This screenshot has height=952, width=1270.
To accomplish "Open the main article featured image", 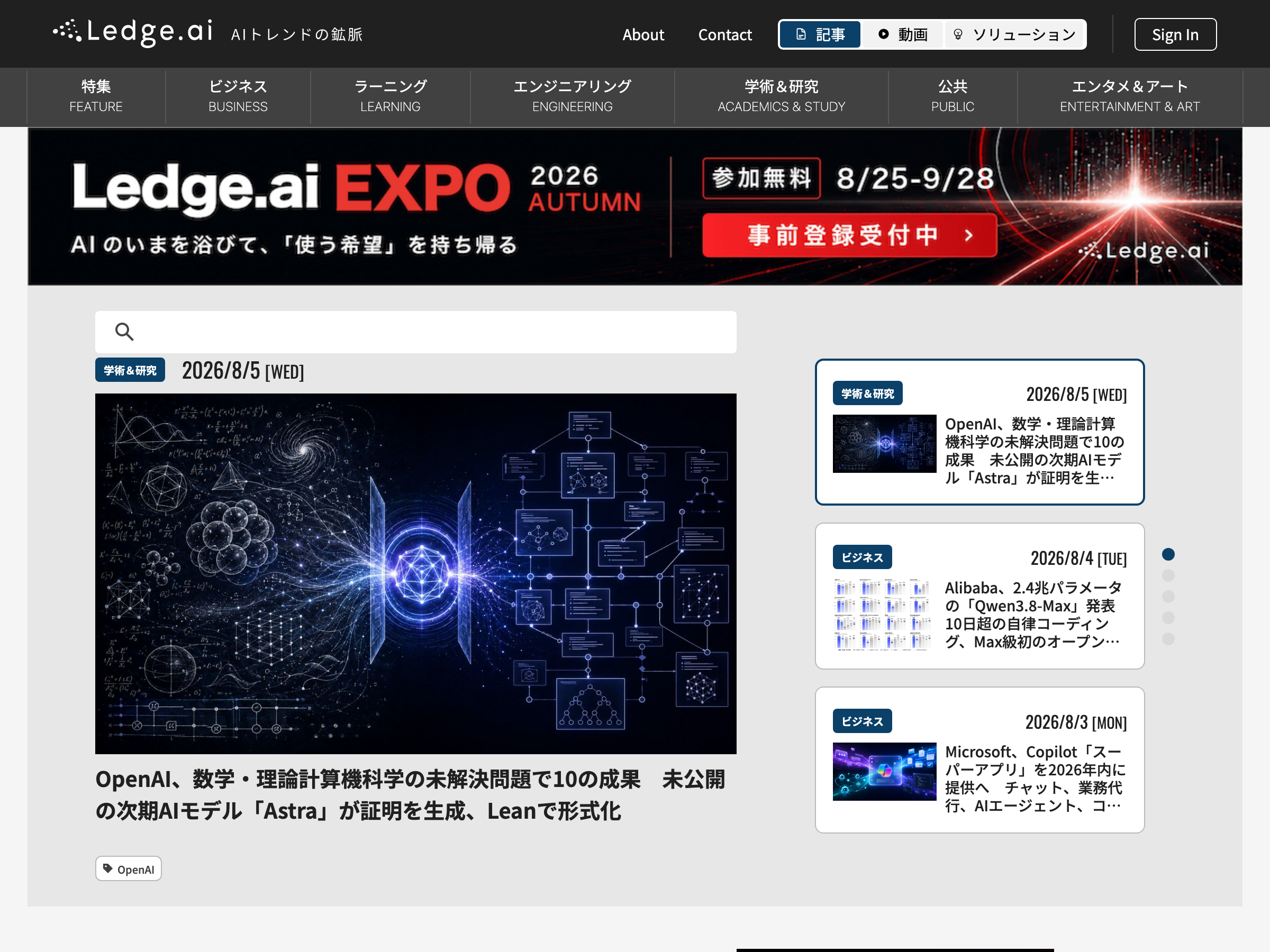I will click(416, 573).
